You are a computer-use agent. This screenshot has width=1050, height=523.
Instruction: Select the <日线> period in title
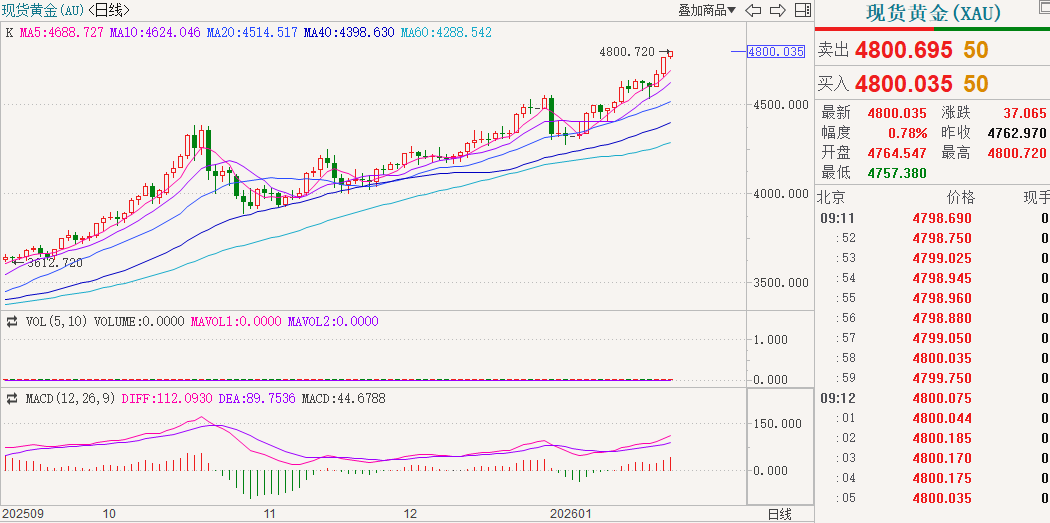tap(108, 11)
